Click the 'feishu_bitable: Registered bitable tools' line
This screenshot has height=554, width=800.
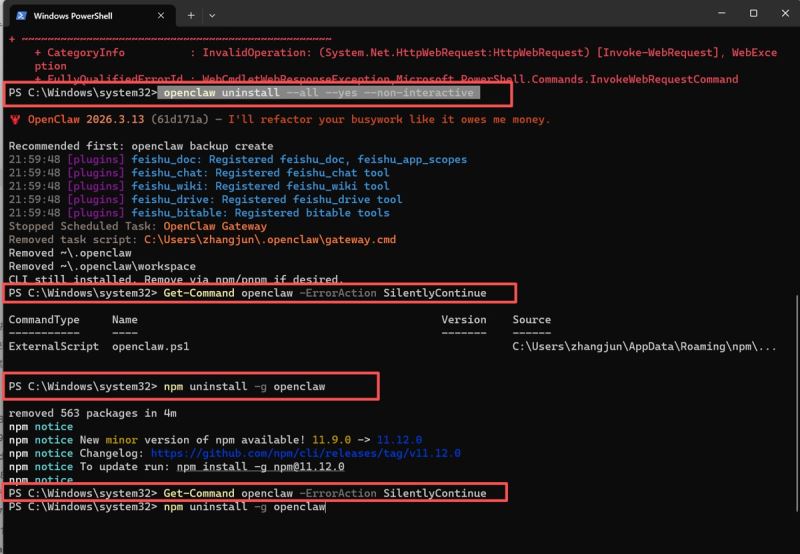(x=199, y=213)
